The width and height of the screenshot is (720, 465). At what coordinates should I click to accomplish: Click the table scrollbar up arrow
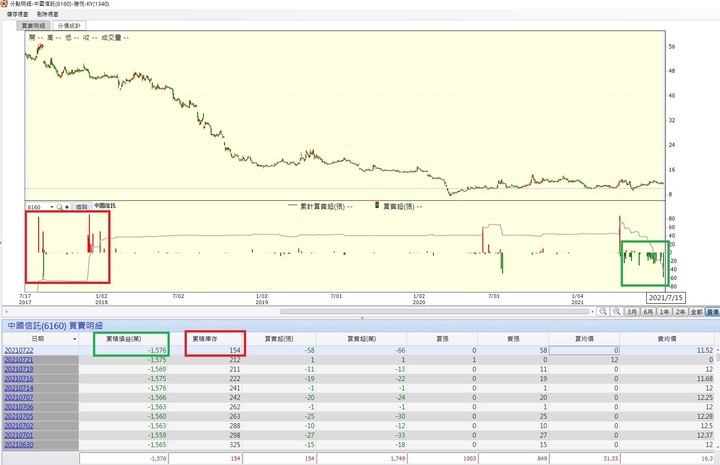pyautogui.click(x=717, y=350)
